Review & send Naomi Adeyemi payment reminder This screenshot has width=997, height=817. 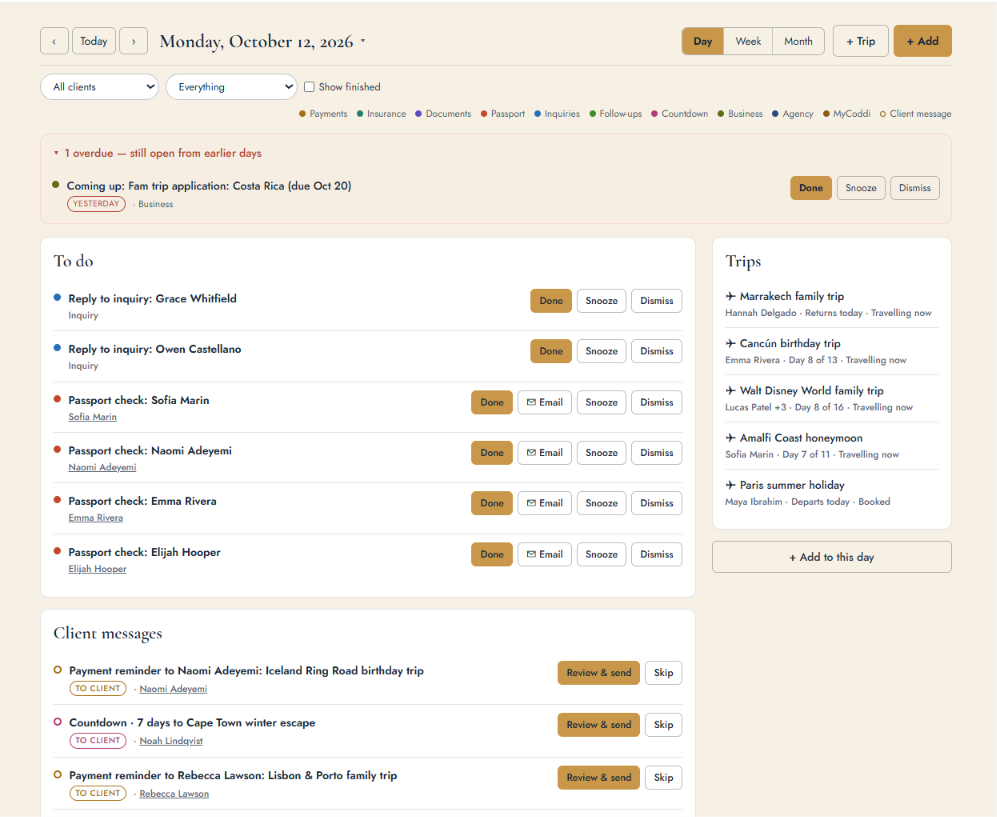[598, 673]
